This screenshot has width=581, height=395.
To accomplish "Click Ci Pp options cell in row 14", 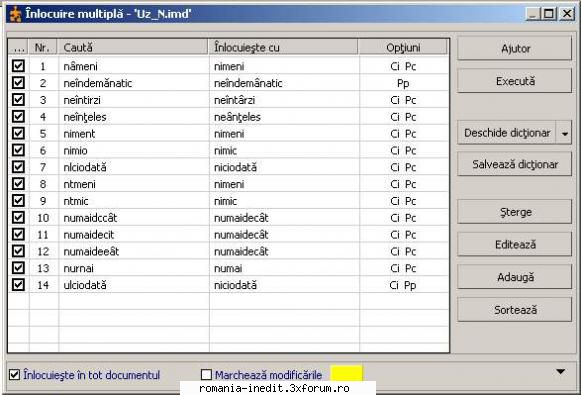I will (x=403, y=285).
